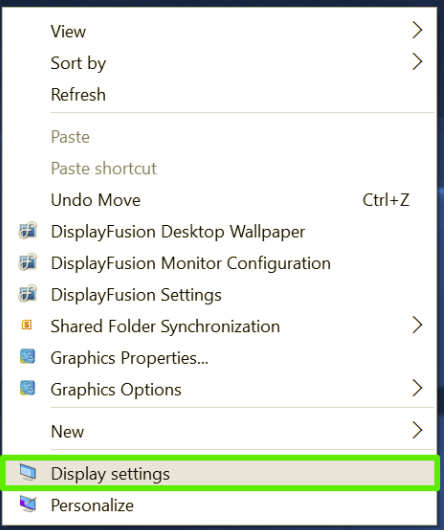Expand the Shared Folder Synchronization submenu arrow

417,325
